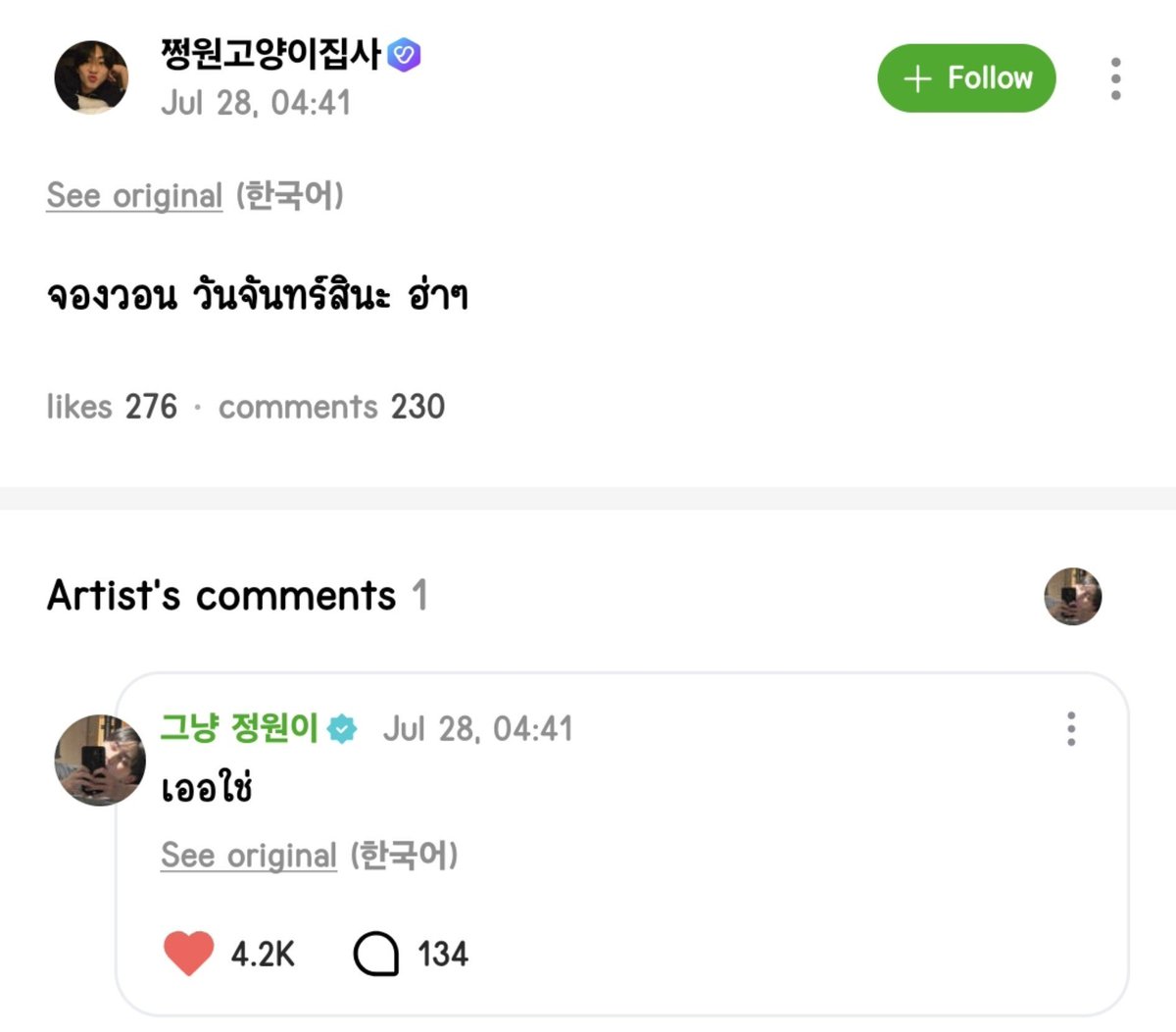Image resolution: width=1176 pixels, height=1032 pixels.
Task: Tap the 4.2K like count
Action: [x=263, y=954]
